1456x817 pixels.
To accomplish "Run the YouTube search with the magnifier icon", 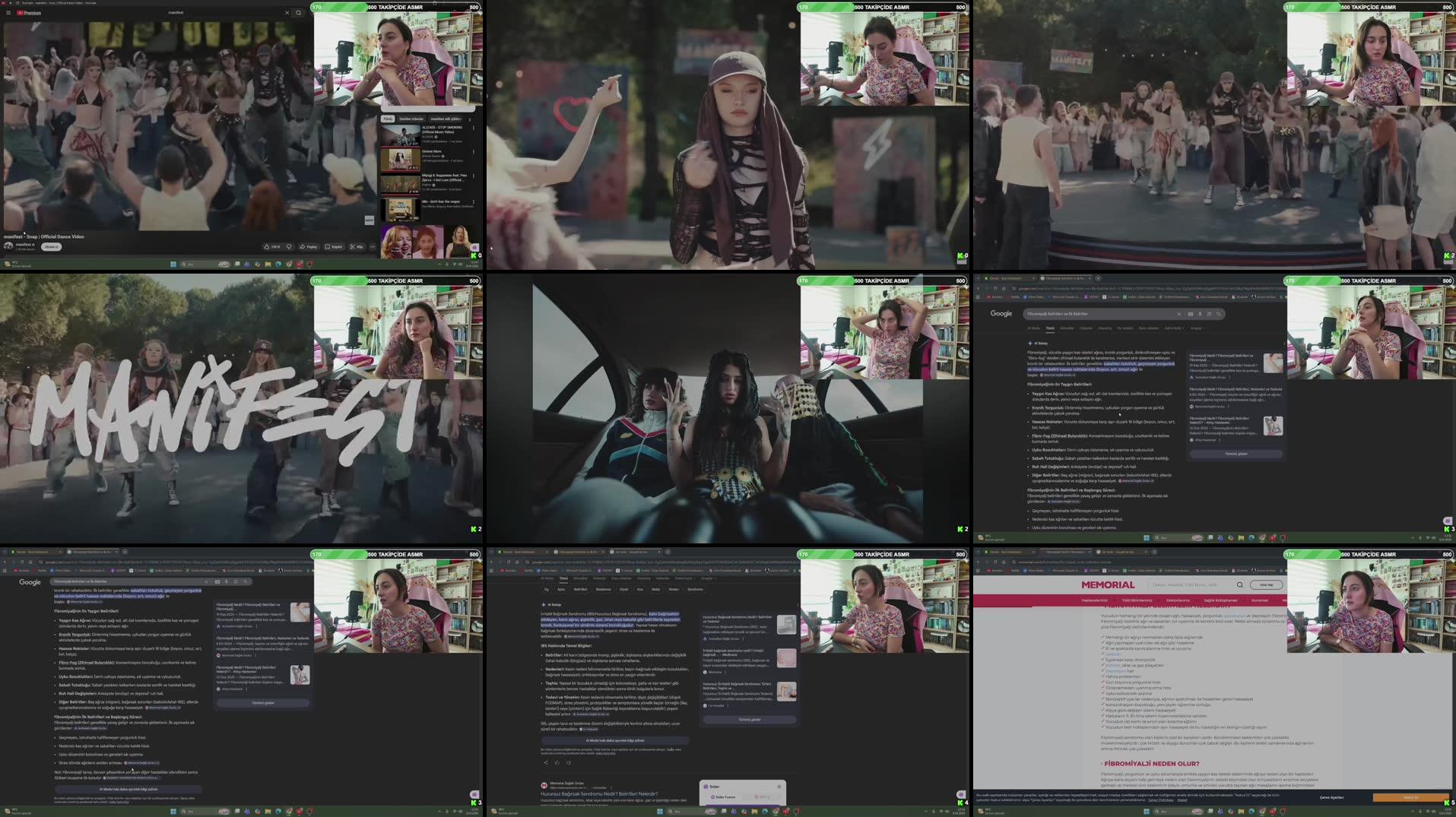I will (x=298, y=13).
